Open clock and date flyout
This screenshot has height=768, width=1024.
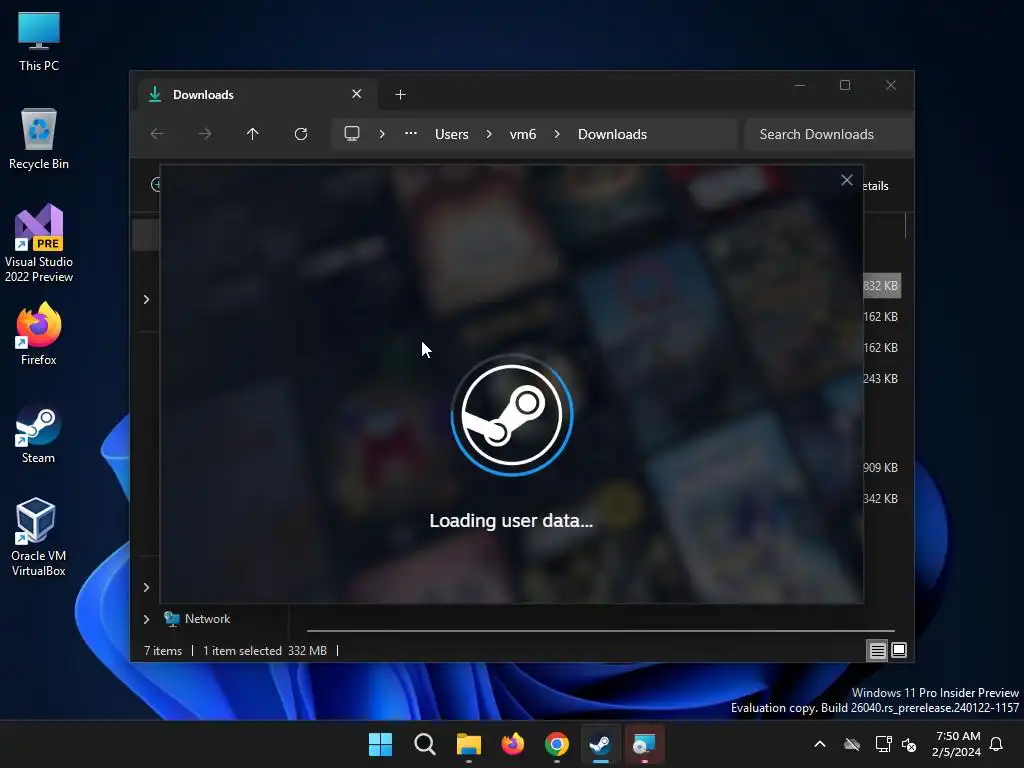pyautogui.click(x=957, y=744)
